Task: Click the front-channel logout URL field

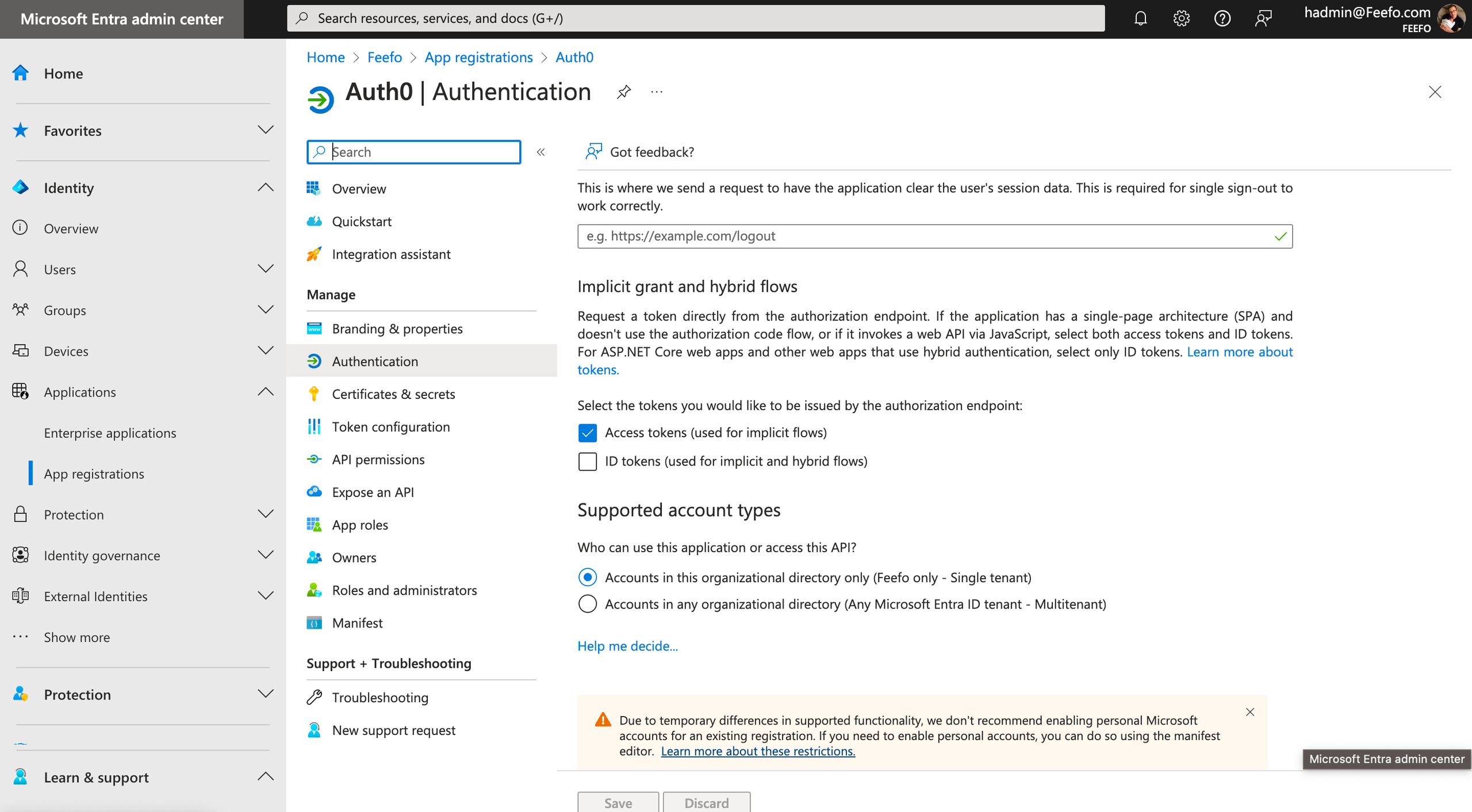Action: pyautogui.click(x=926, y=236)
